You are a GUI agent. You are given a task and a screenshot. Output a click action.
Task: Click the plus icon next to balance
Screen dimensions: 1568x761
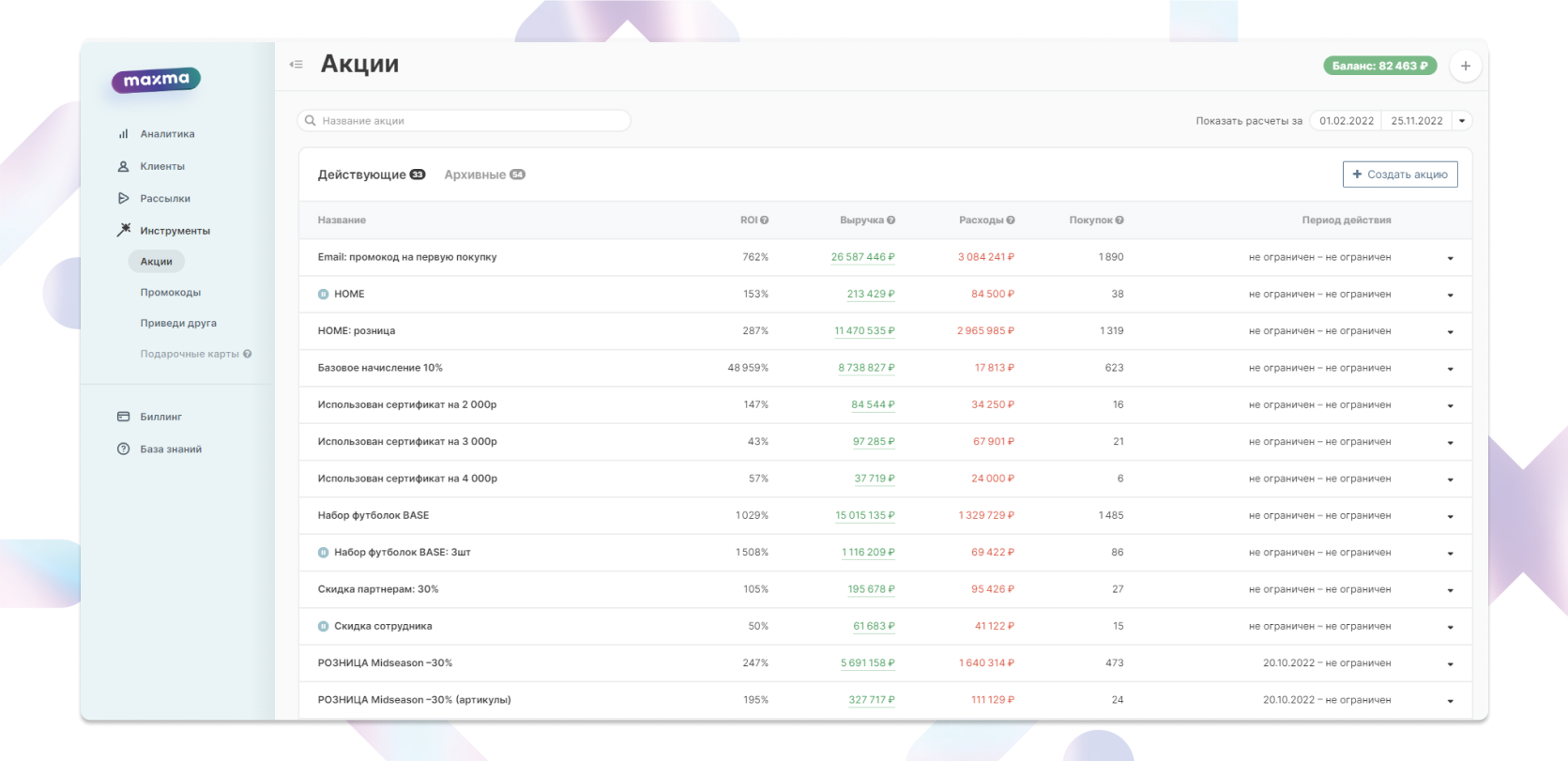[1465, 66]
